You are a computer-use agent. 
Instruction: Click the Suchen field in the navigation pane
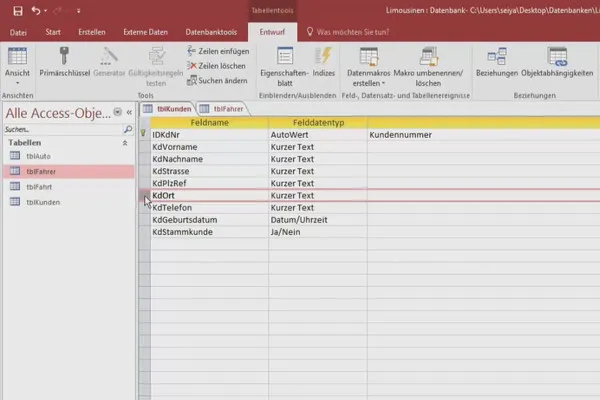click(x=63, y=129)
